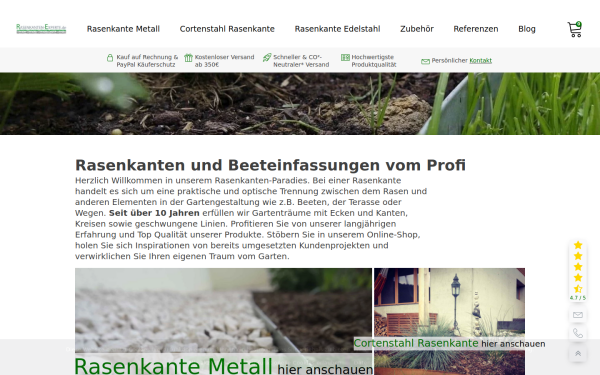The height and width of the screenshot is (375, 600).
Task: Click the envelope icon beside Persönlicher Kontakt
Action: 425,61
